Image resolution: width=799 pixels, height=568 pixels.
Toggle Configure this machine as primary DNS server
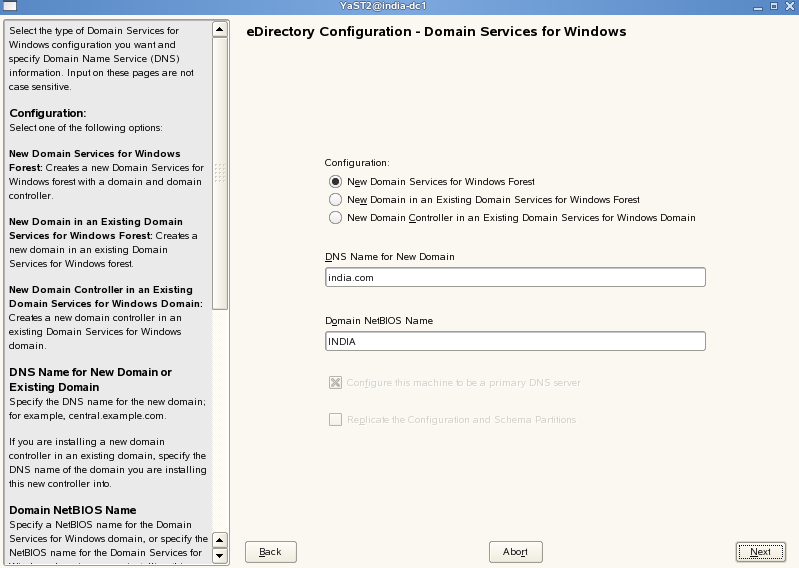336,383
